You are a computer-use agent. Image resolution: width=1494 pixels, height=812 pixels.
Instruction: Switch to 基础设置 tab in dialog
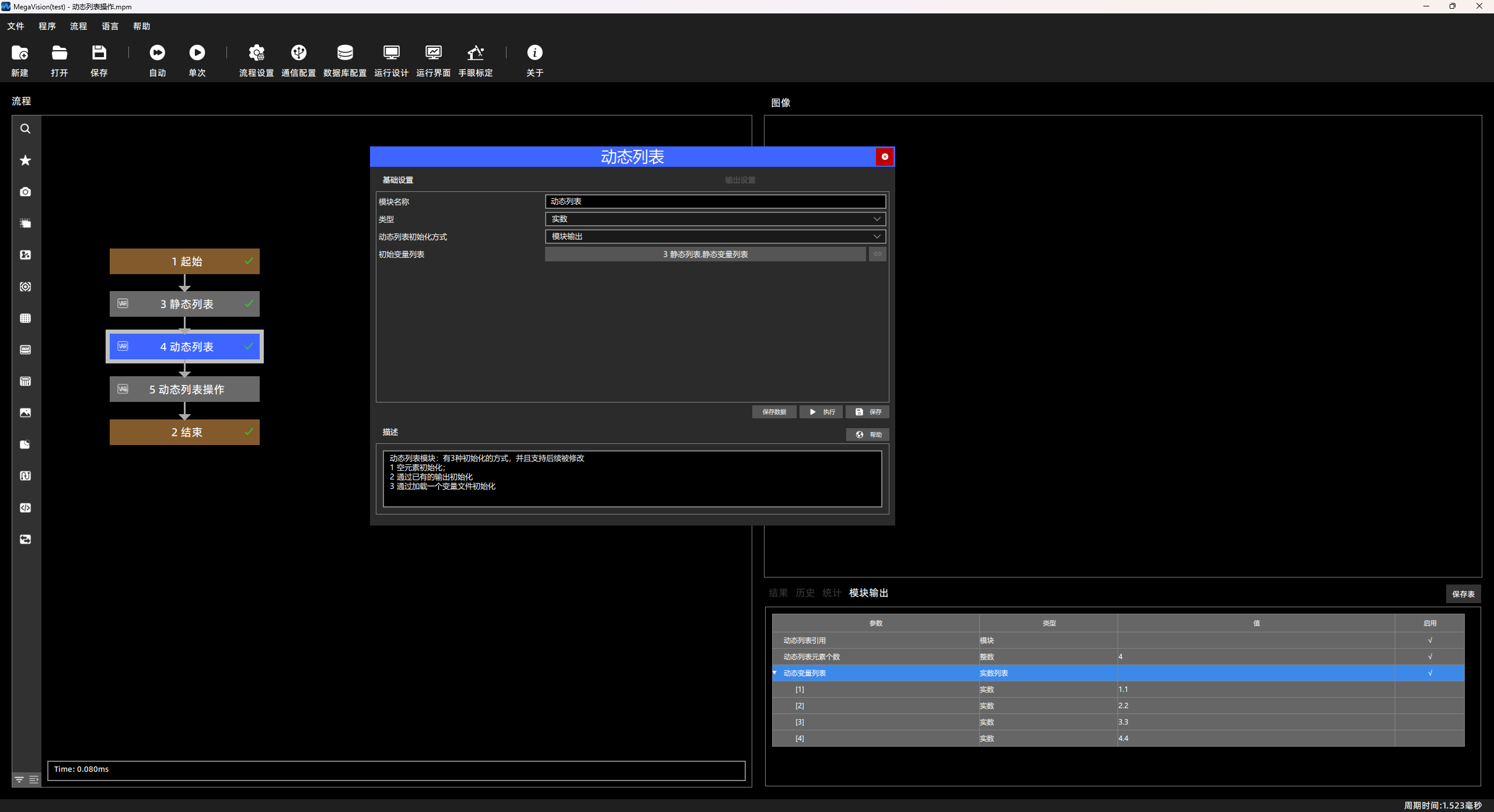[397, 180]
